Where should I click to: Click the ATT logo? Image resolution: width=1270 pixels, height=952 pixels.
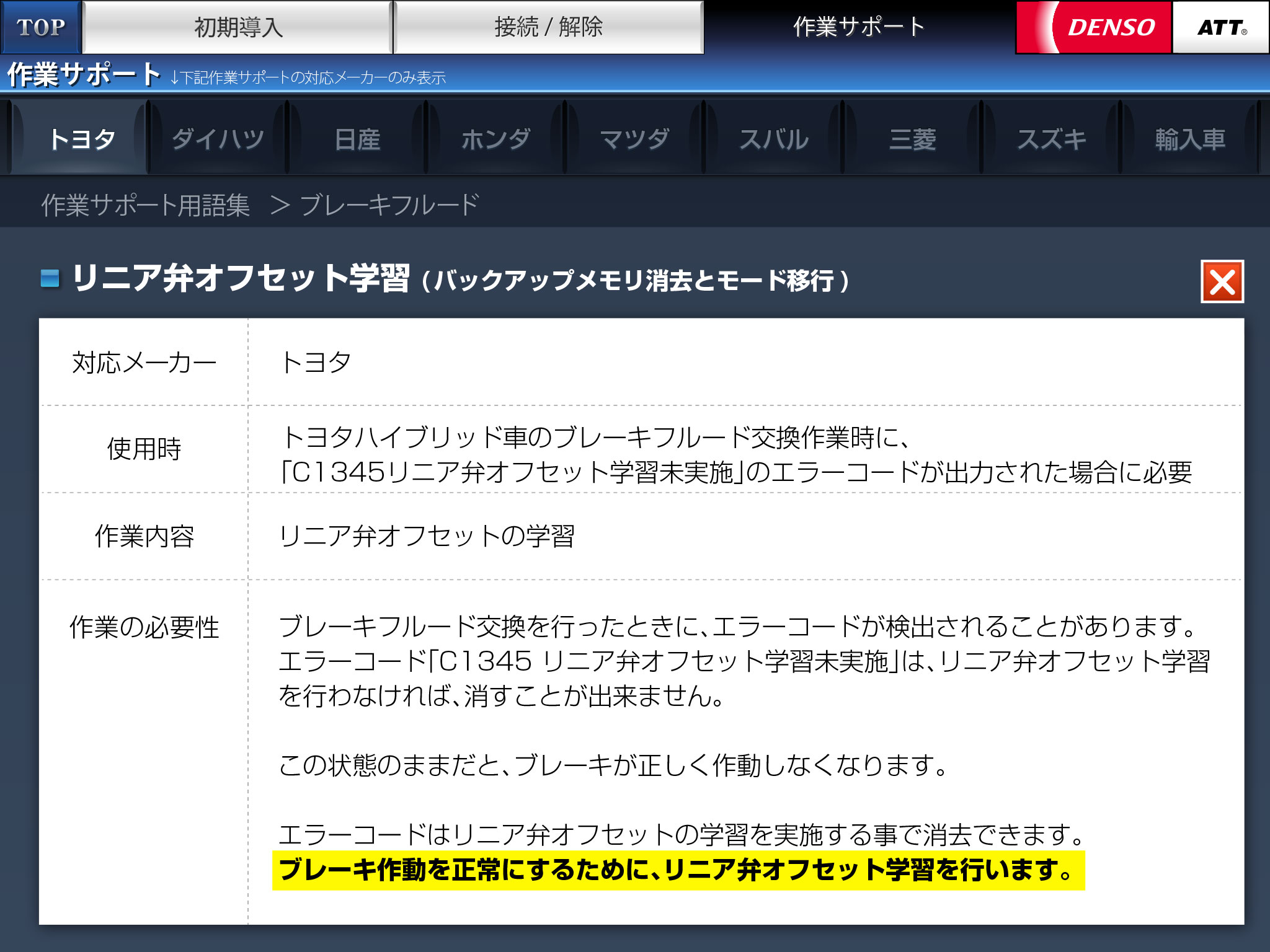pos(1220,27)
